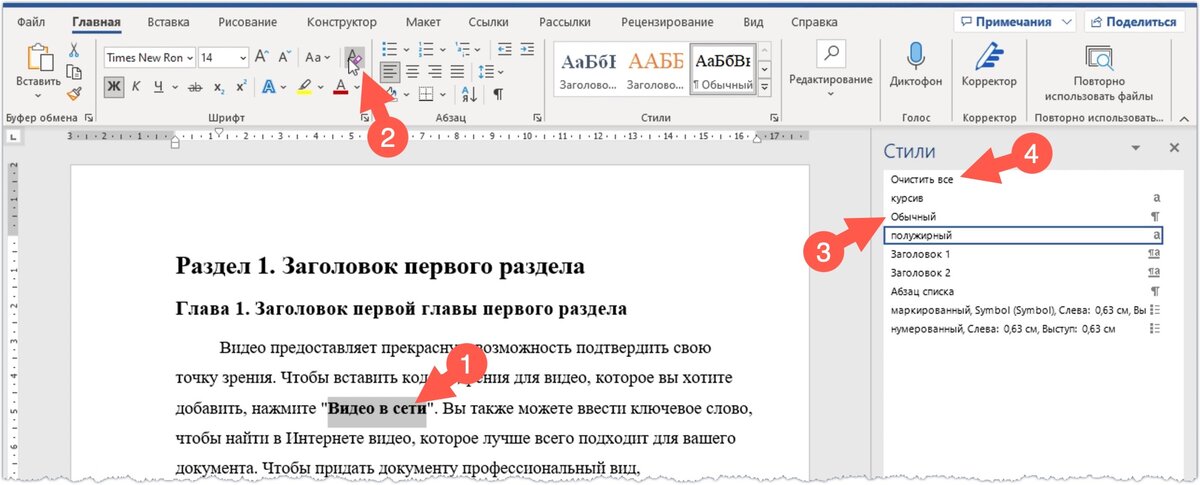The height and width of the screenshot is (485, 1200).
Task: Open the Примечания dropdown arrow
Action: point(1066,21)
